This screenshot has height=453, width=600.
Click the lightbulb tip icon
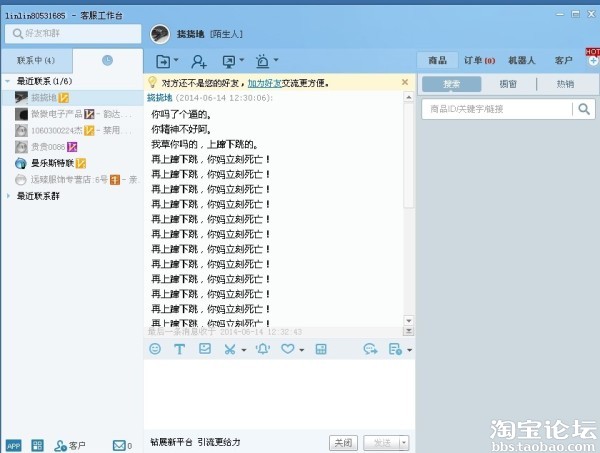coord(152,82)
